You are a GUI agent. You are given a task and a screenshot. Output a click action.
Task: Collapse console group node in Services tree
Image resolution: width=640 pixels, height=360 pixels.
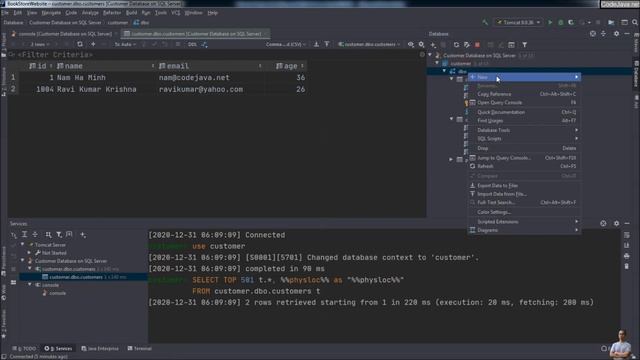point(30,284)
